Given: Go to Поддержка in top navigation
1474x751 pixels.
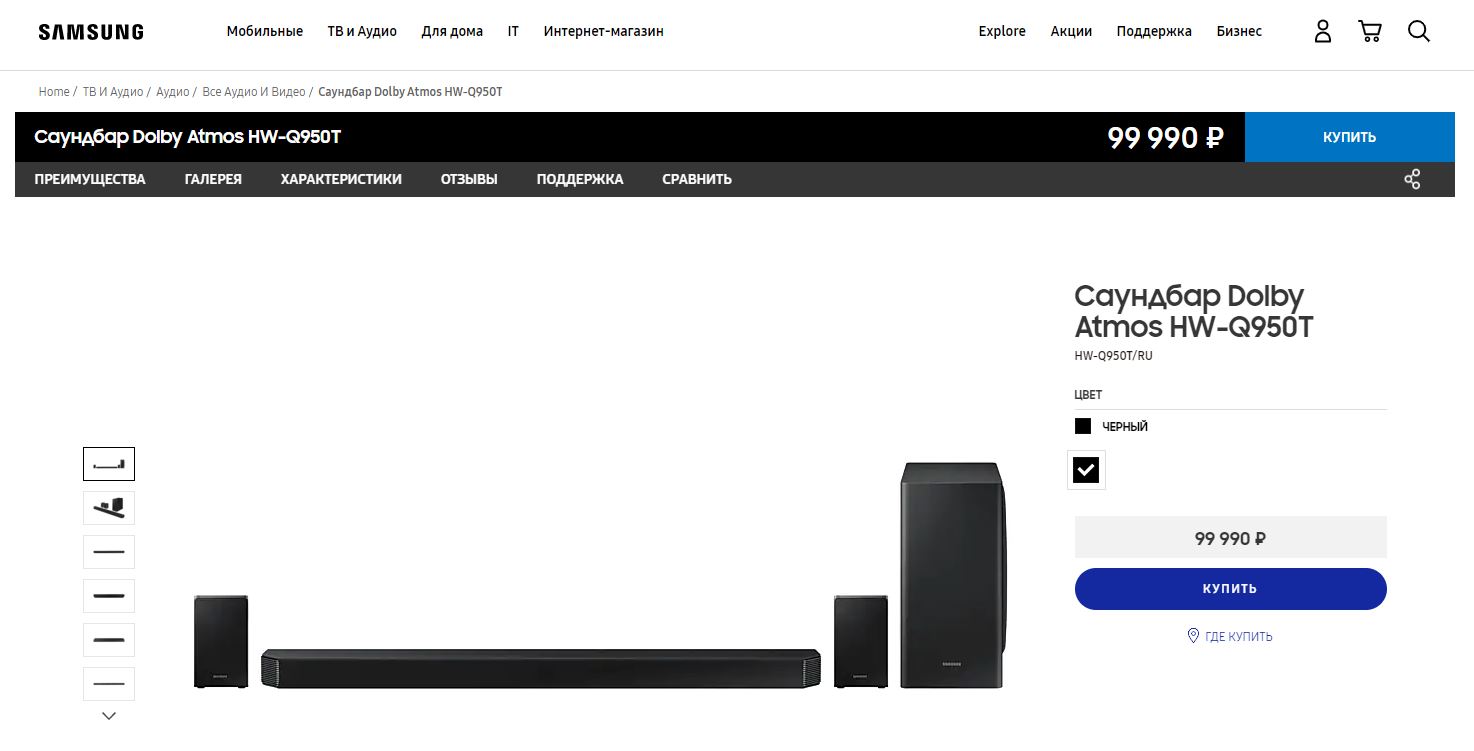Looking at the screenshot, I should (x=1154, y=31).
